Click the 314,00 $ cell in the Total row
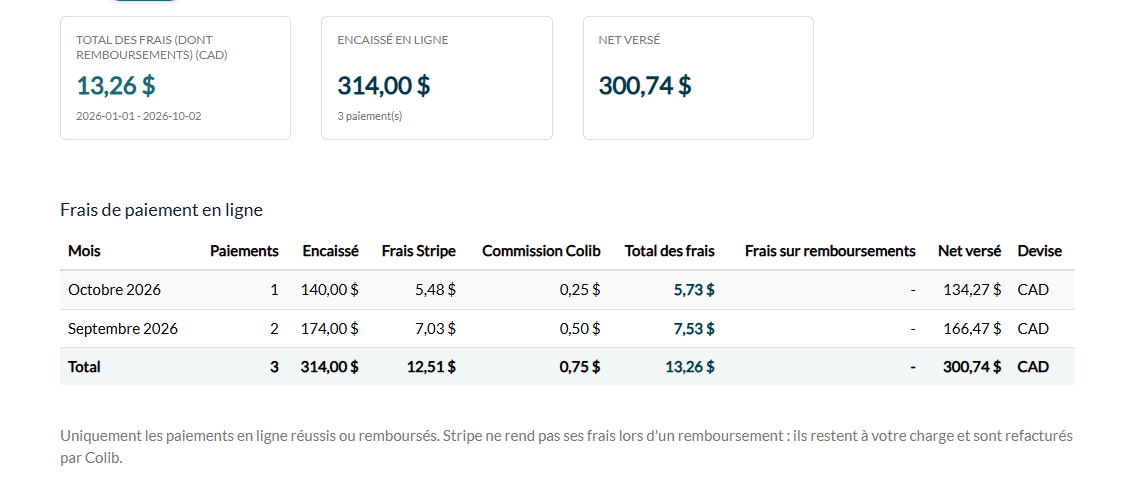This screenshot has height=484, width=1135. coord(330,367)
